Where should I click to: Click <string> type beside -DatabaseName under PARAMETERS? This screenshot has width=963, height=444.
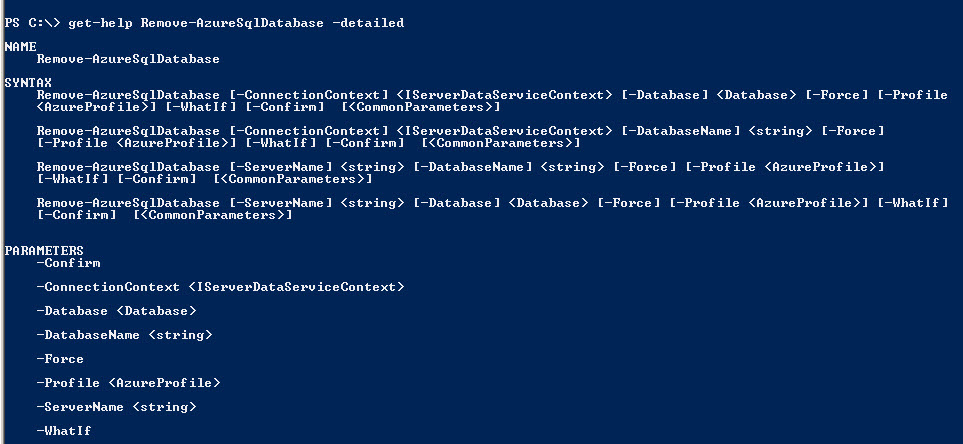click(180, 335)
